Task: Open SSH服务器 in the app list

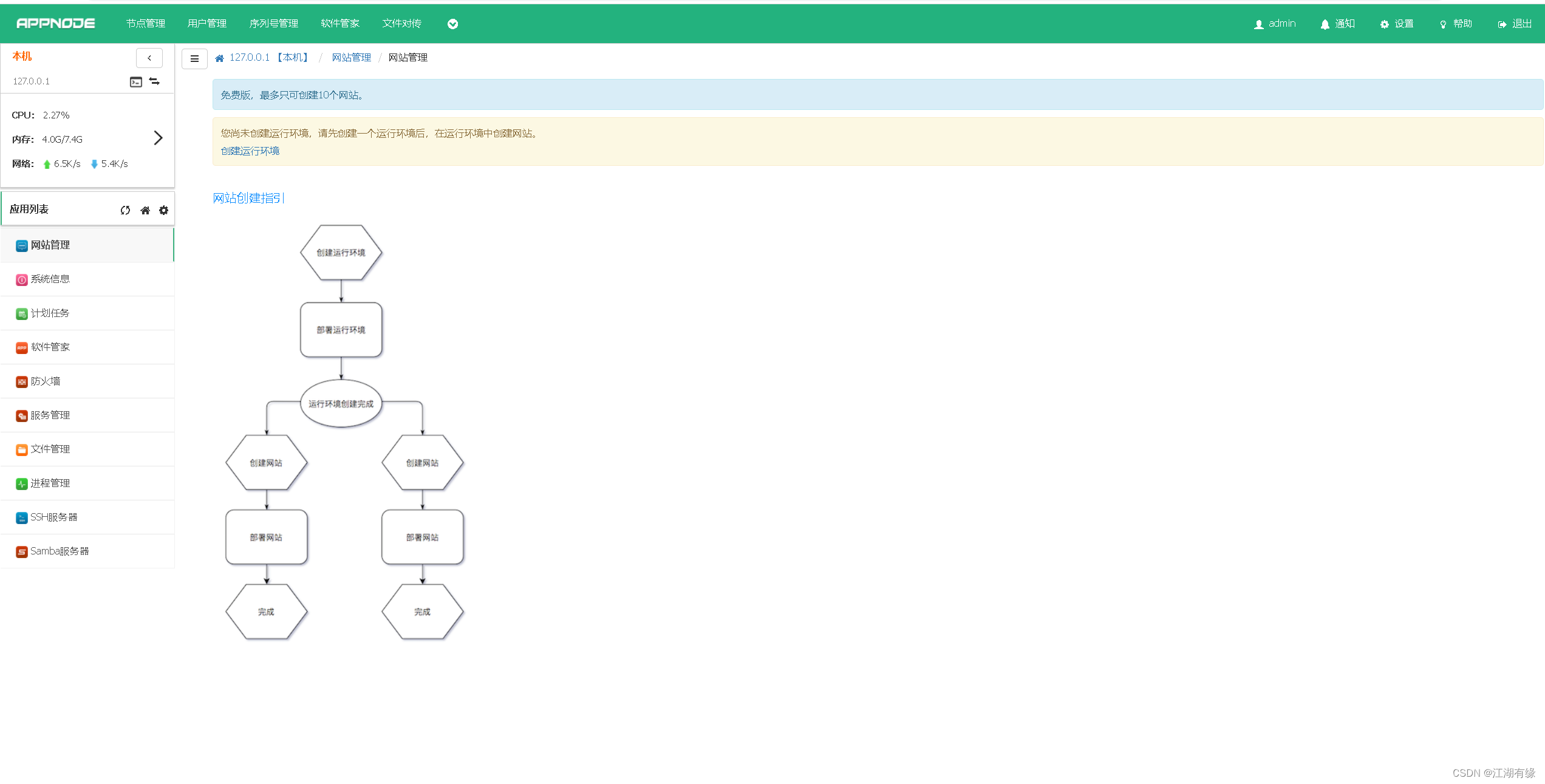Action: 87,517
